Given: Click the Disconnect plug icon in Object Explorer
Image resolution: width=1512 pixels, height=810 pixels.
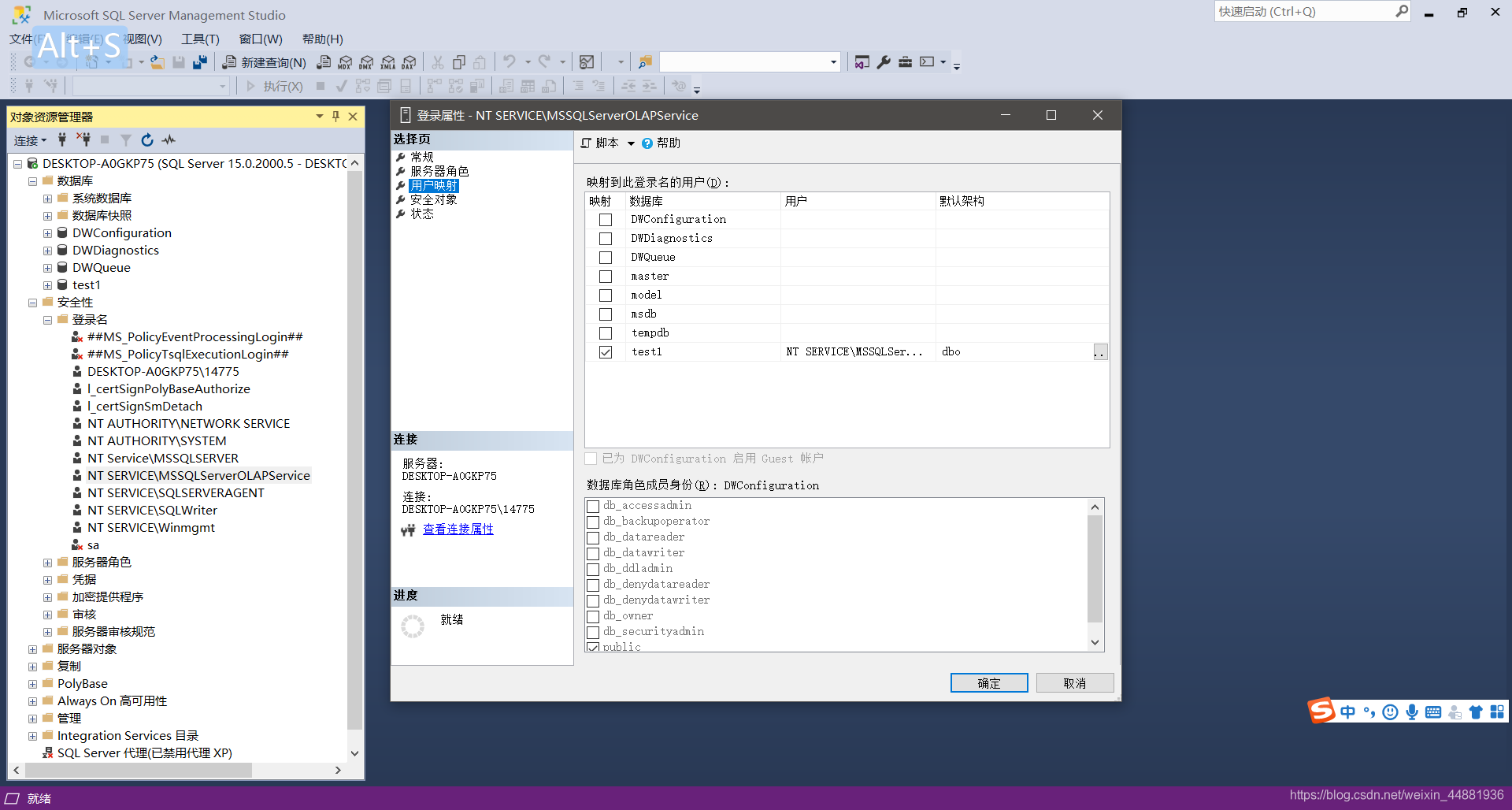Looking at the screenshot, I should coord(83,140).
